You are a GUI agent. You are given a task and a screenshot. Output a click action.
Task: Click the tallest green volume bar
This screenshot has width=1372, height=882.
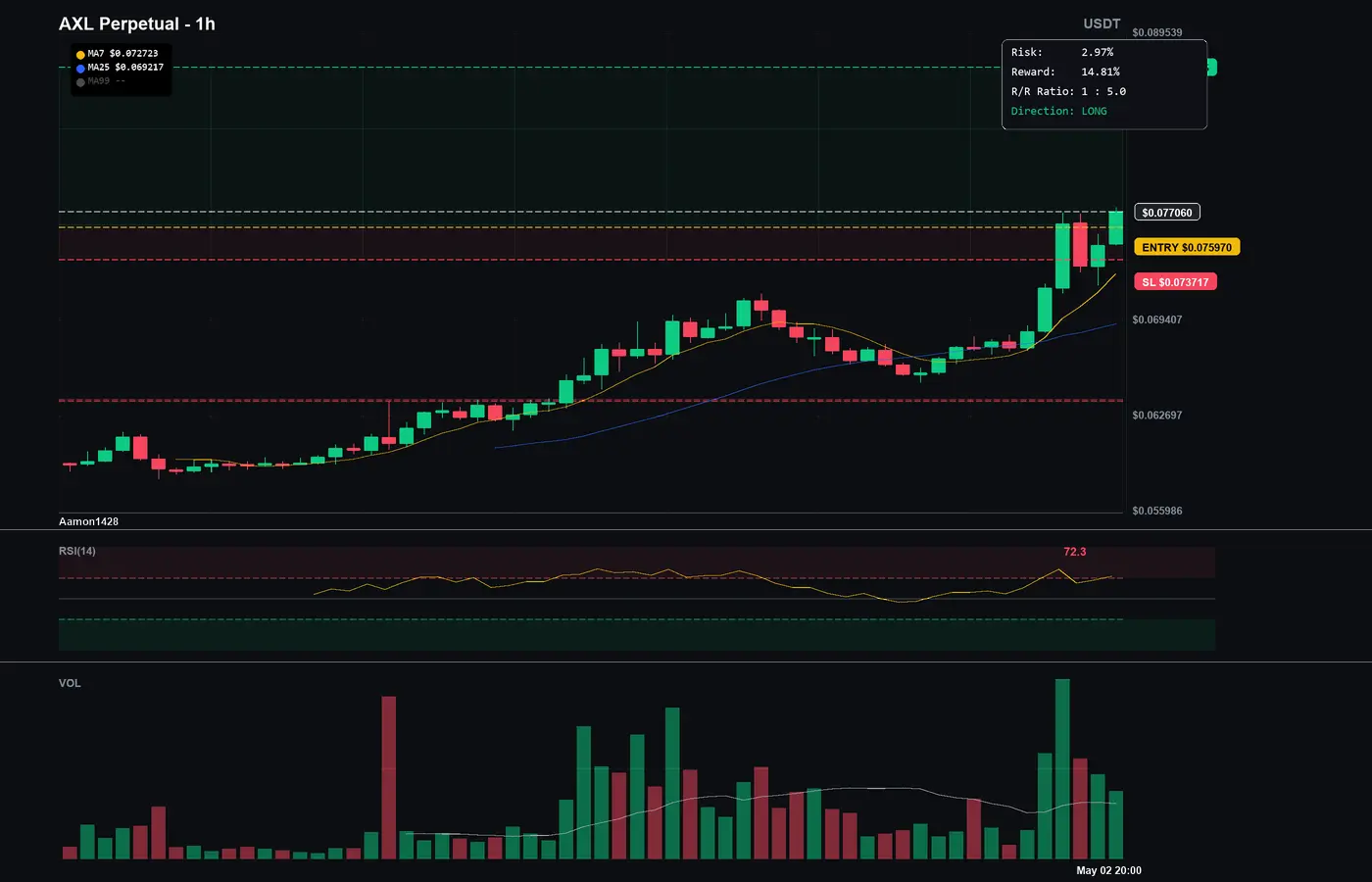[1062, 769]
